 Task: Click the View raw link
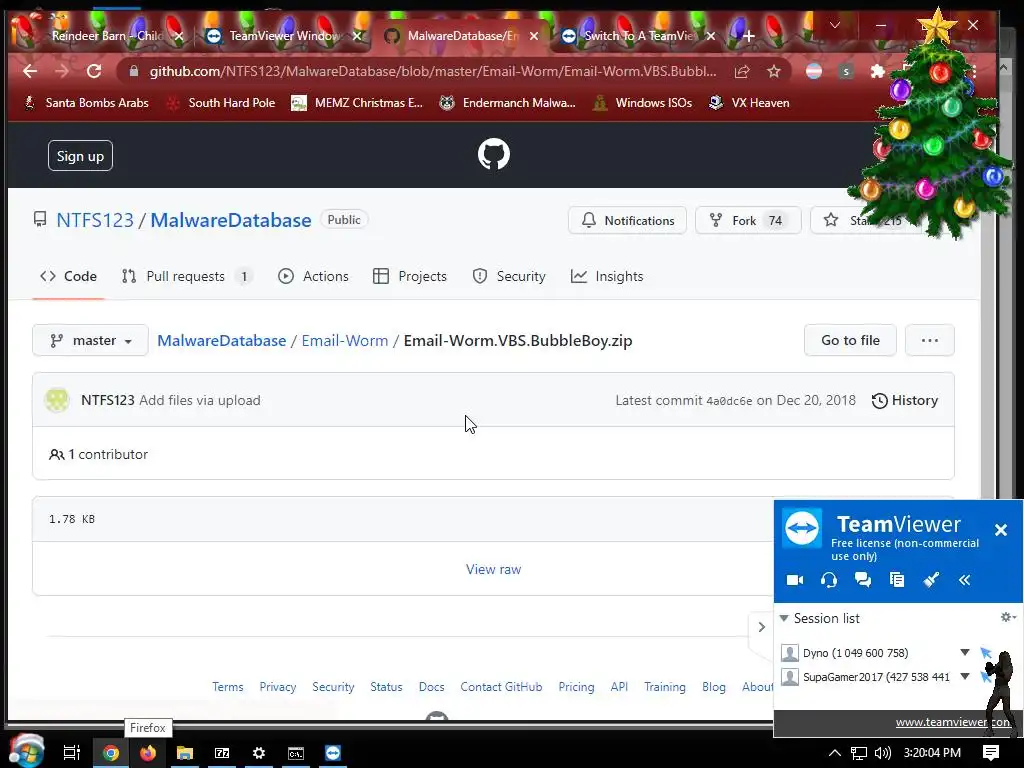click(494, 569)
